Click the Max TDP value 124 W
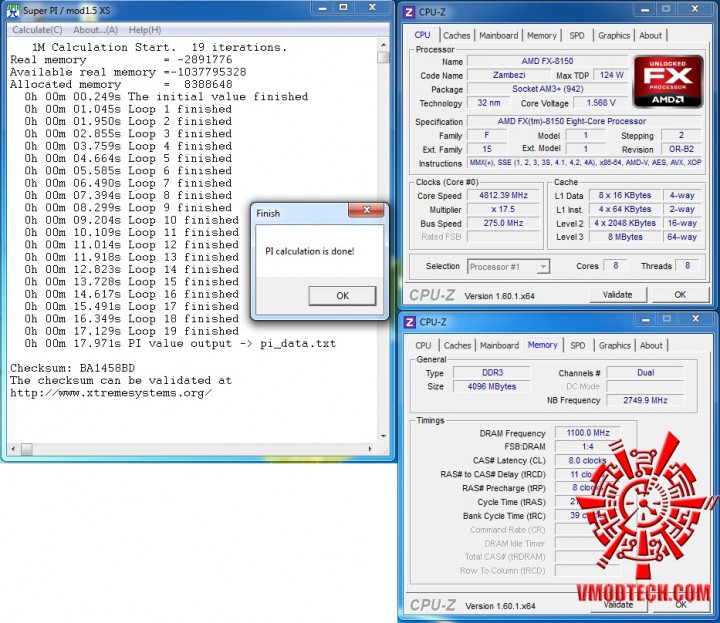This screenshot has height=623, width=720. [611, 75]
